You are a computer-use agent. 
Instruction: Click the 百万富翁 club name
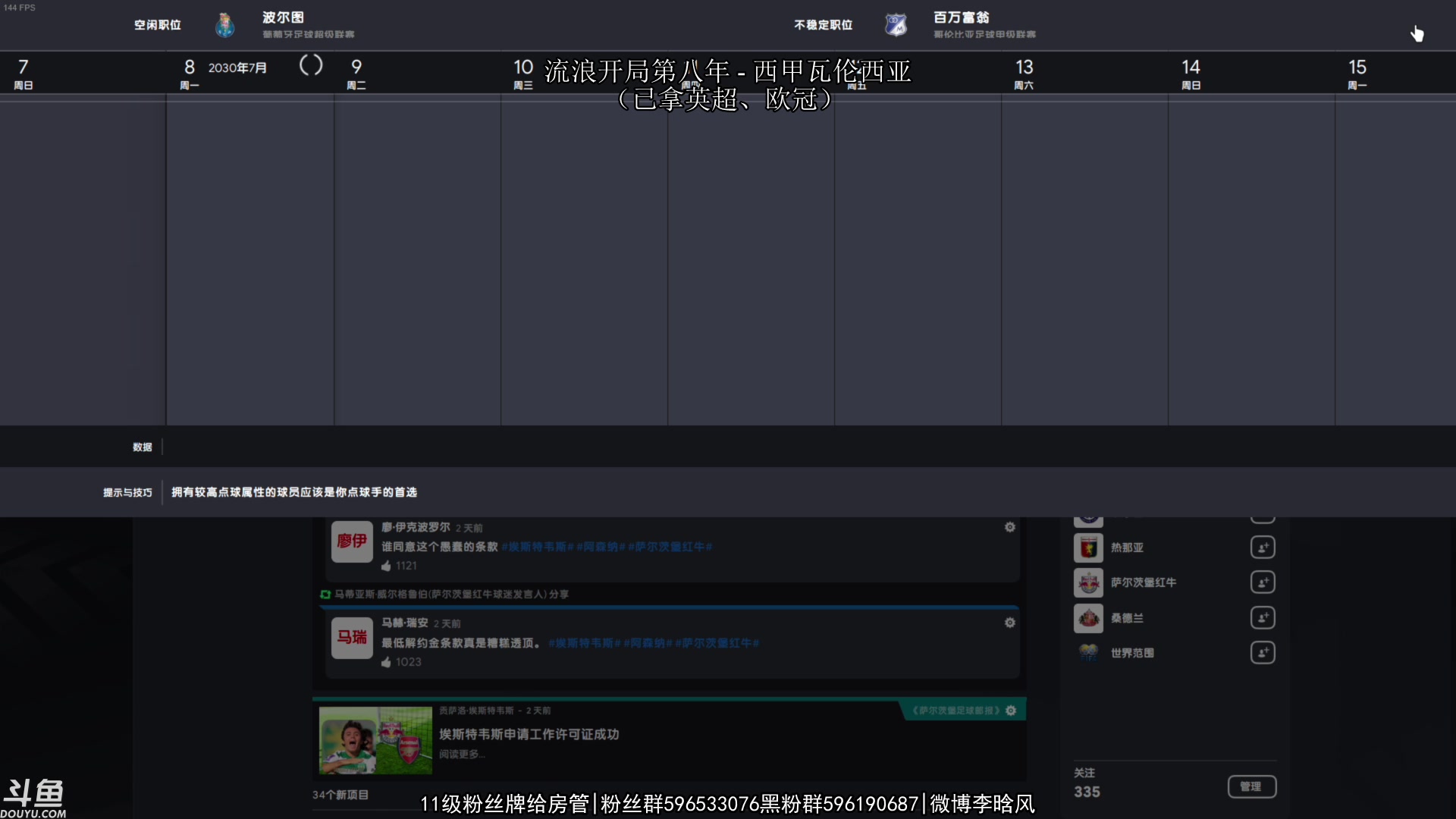coord(962,17)
